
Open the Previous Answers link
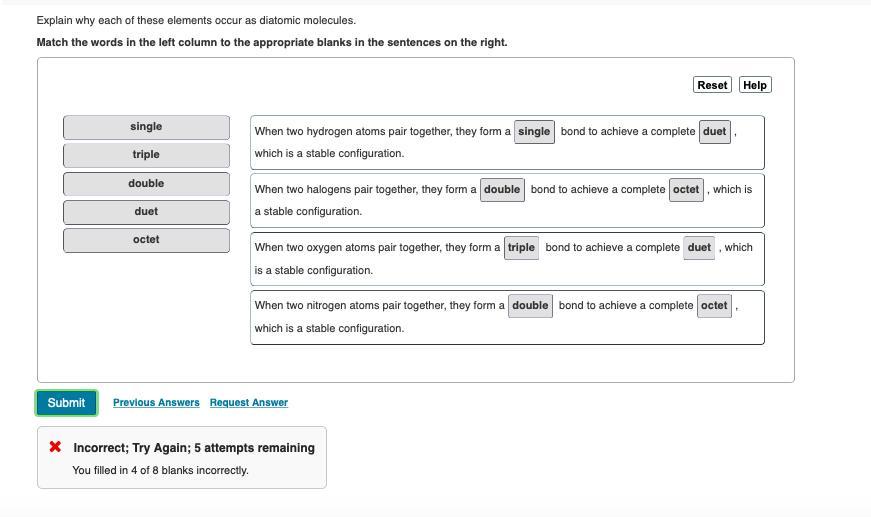(156, 402)
